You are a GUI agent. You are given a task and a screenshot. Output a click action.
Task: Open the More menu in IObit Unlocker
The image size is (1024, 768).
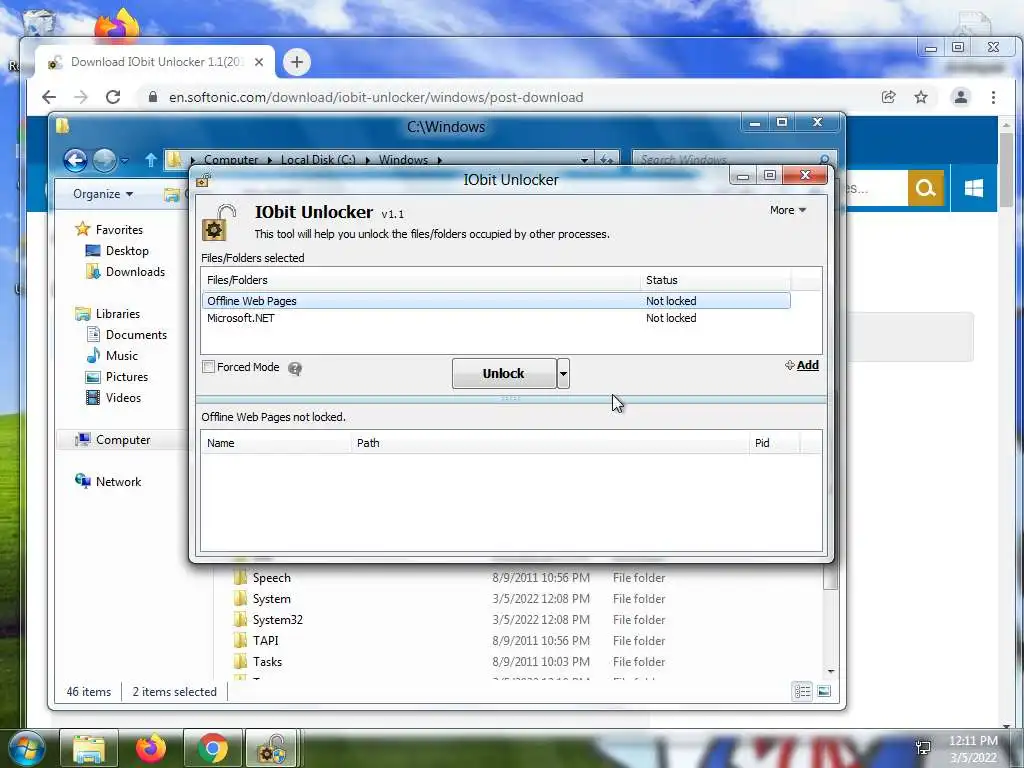coord(788,210)
